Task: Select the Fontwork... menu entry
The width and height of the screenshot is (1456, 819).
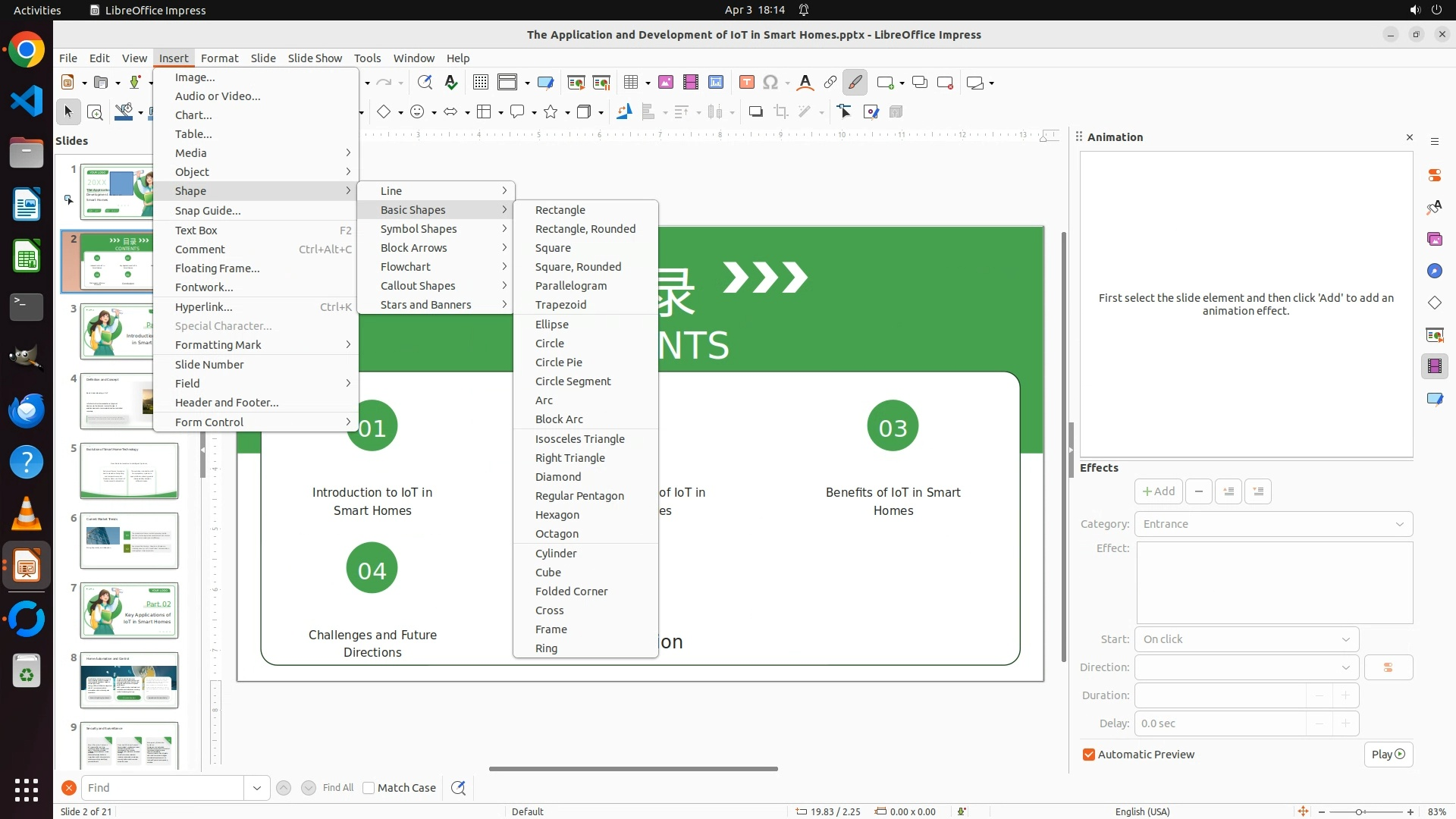Action: tap(204, 287)
